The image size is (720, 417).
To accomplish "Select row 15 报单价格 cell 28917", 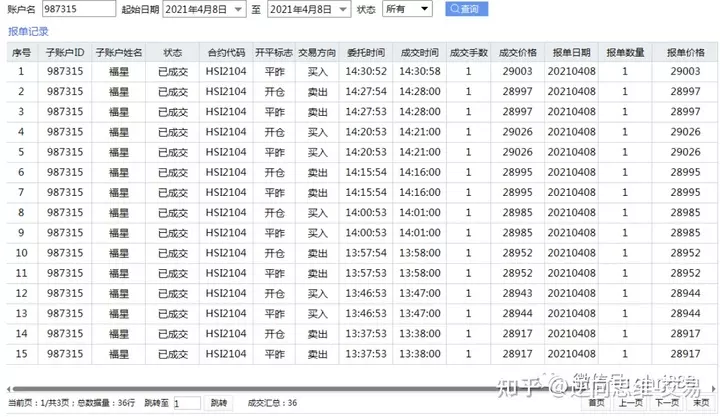I will (x=685, y=354).
